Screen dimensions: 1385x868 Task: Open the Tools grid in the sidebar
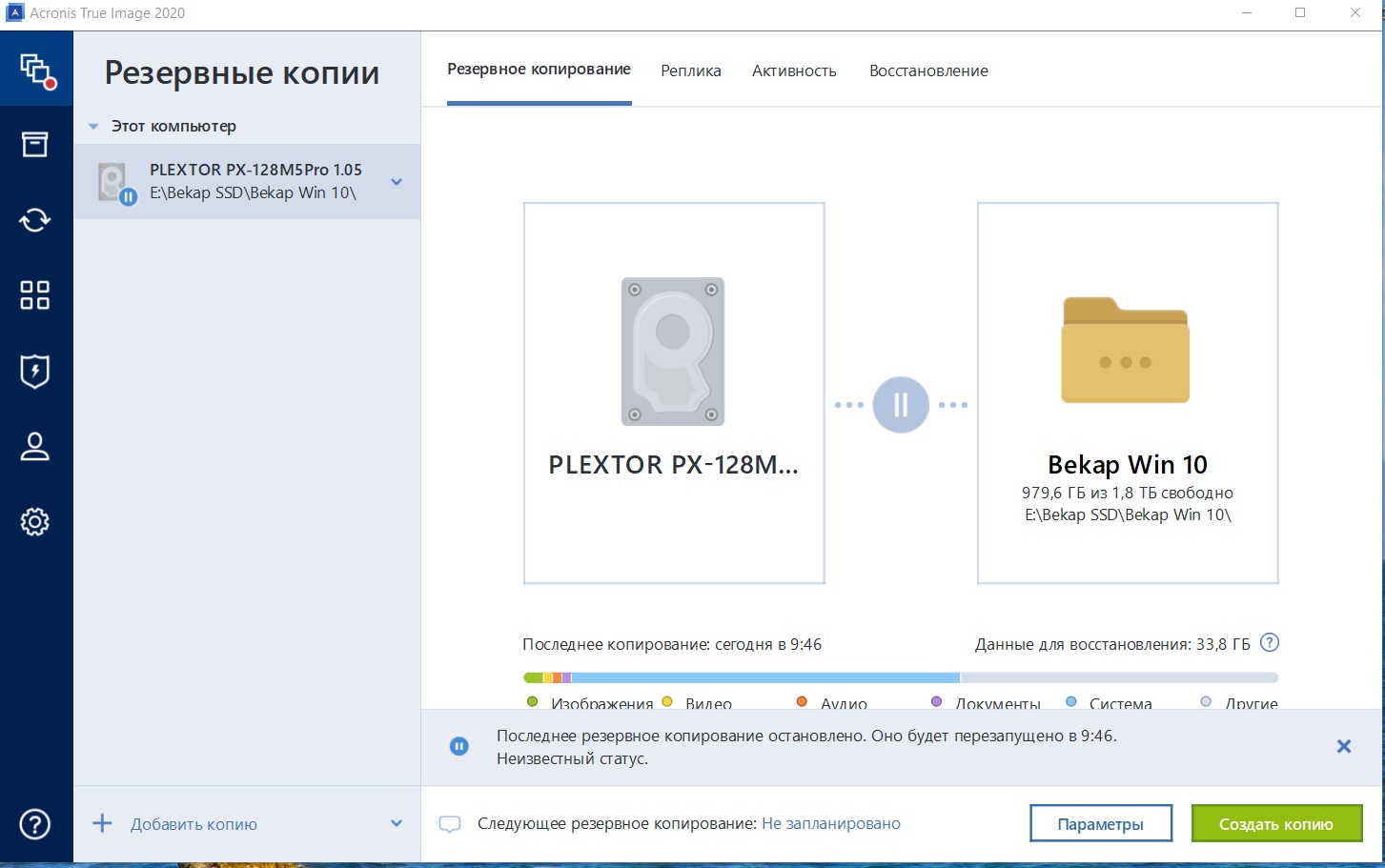coord(35,295)
